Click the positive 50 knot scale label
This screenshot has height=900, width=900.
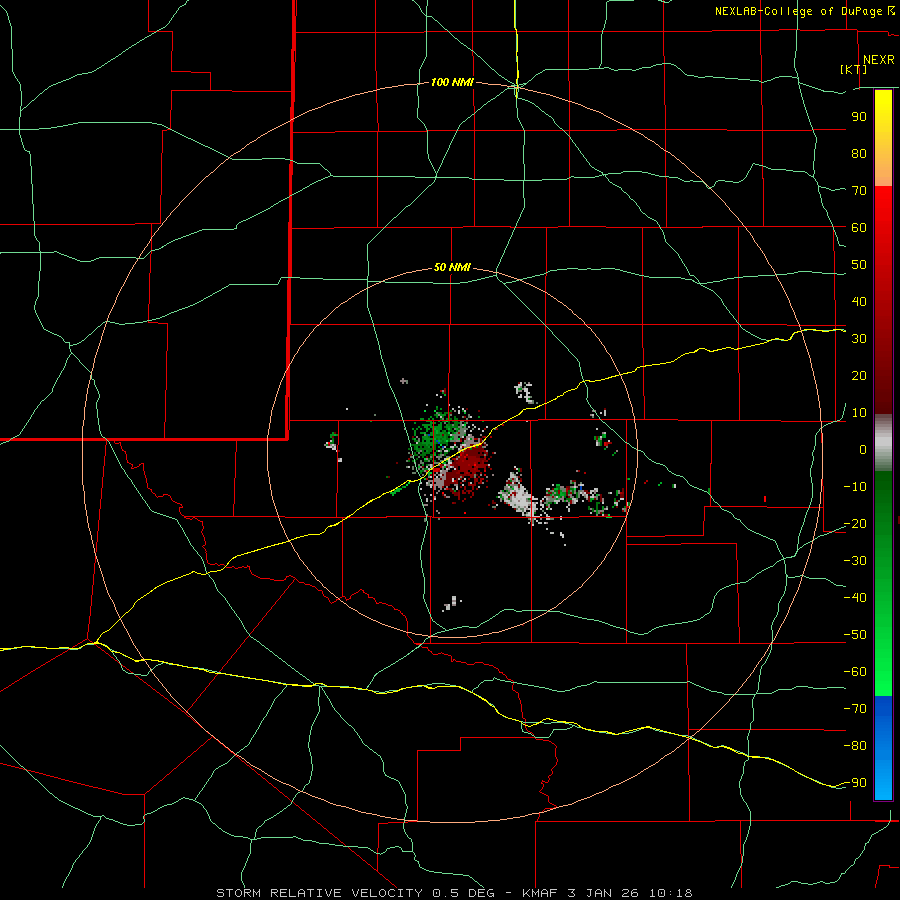859,265
